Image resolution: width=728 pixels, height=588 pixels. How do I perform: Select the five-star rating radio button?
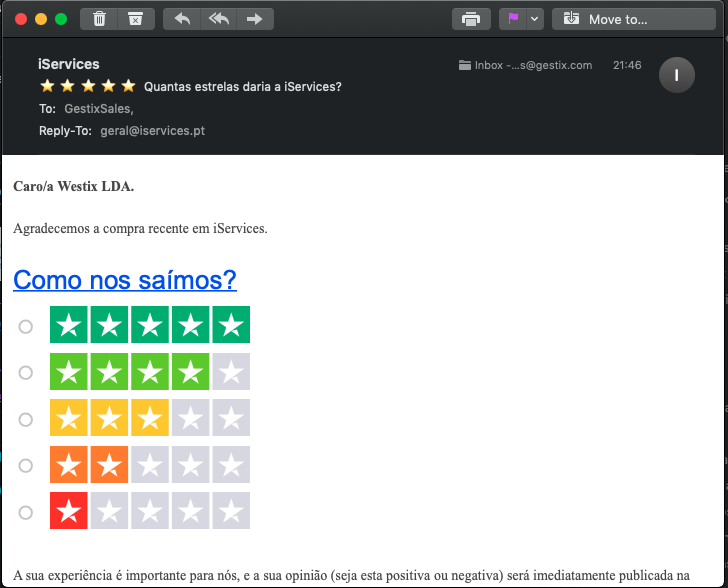pos(26,326)
